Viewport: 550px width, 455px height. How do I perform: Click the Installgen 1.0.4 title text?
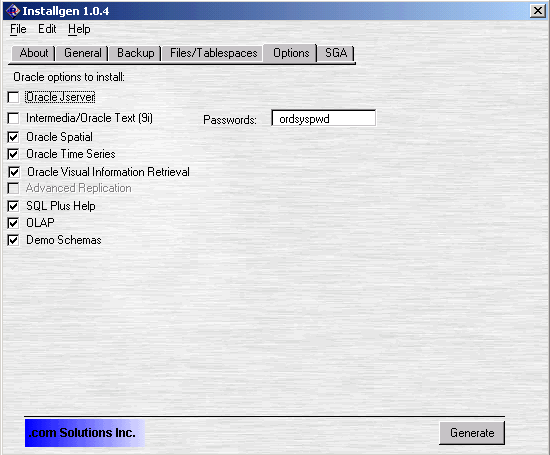(x=66, y=11)
